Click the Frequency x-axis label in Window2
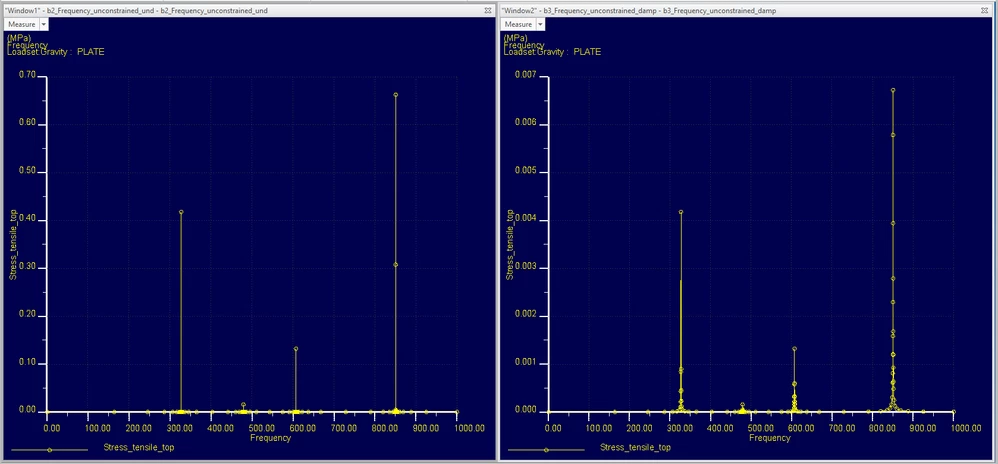 (x=770, y=438)
